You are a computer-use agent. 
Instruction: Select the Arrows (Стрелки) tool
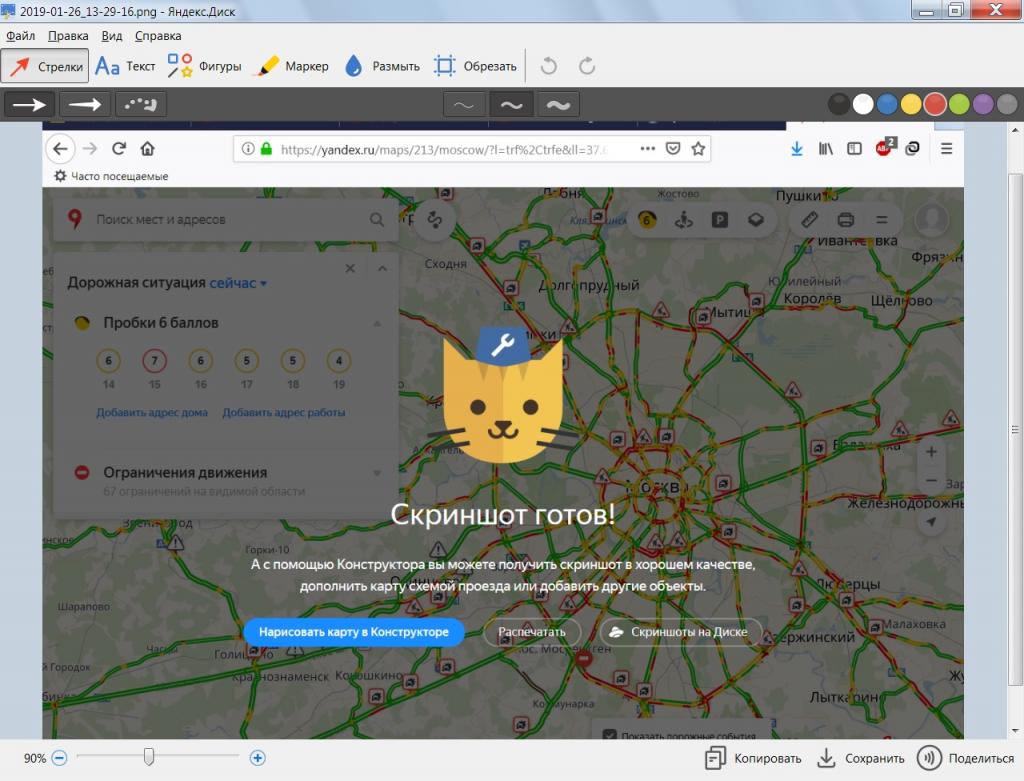click(x=45, y=66)
